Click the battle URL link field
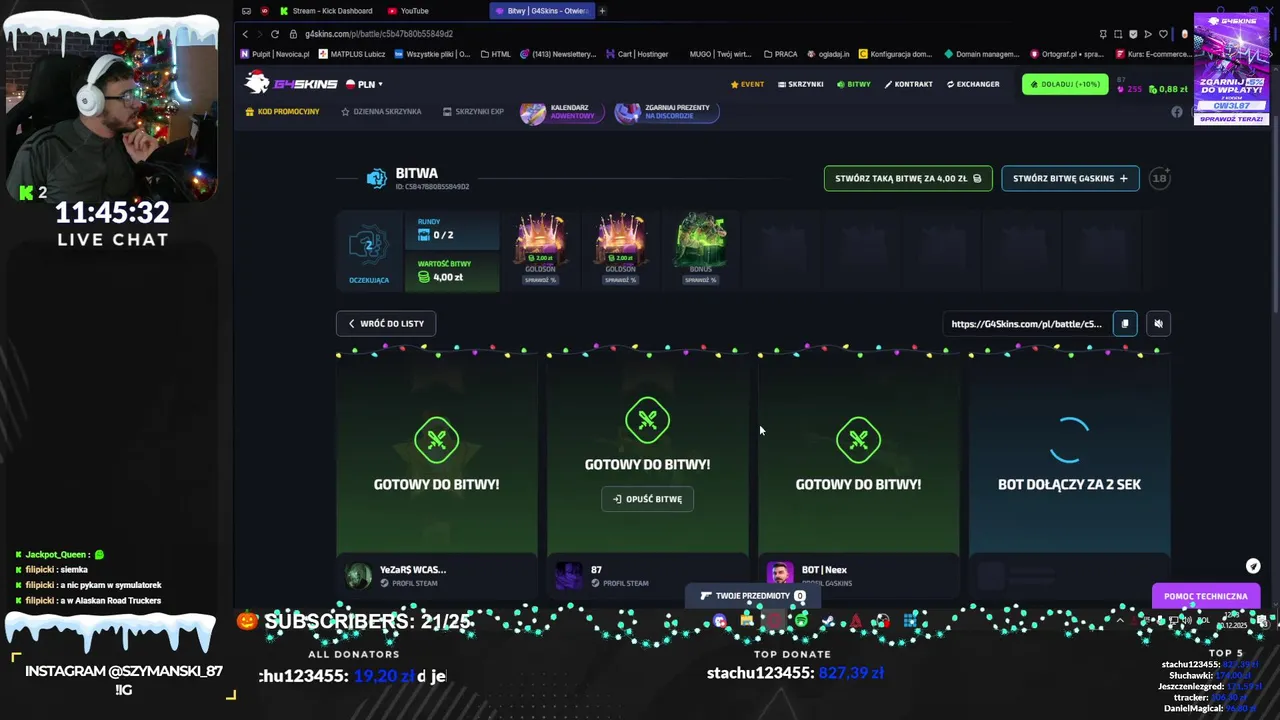The image size is (1280, 720). click(1026, 323)
